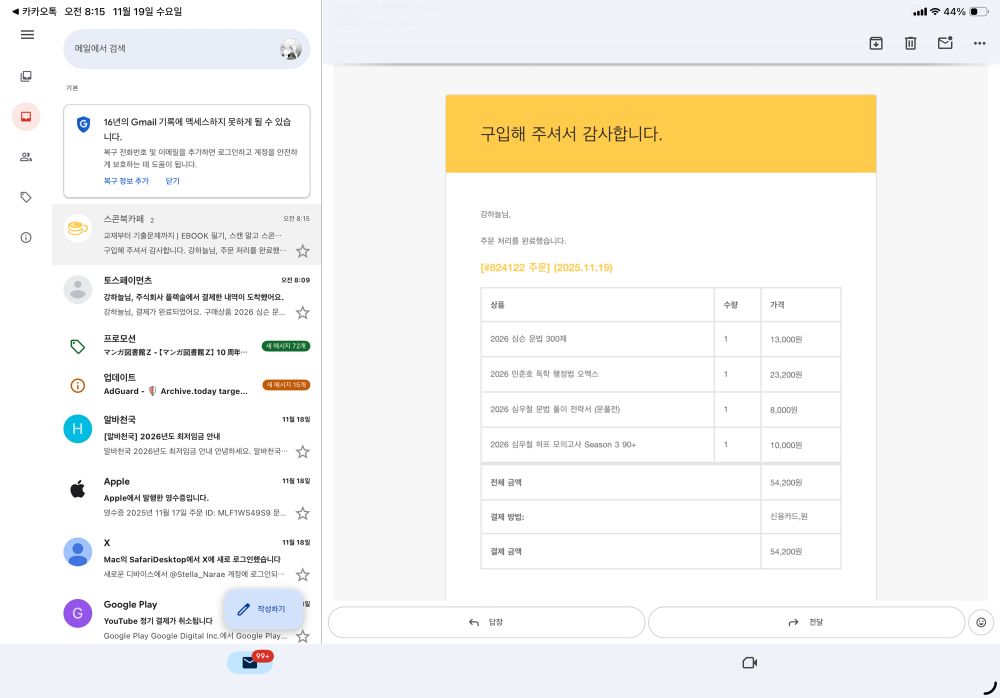Tap the Google shield security icon
Viewport: 1000px width, 698px height.
[x=84, y=124]
